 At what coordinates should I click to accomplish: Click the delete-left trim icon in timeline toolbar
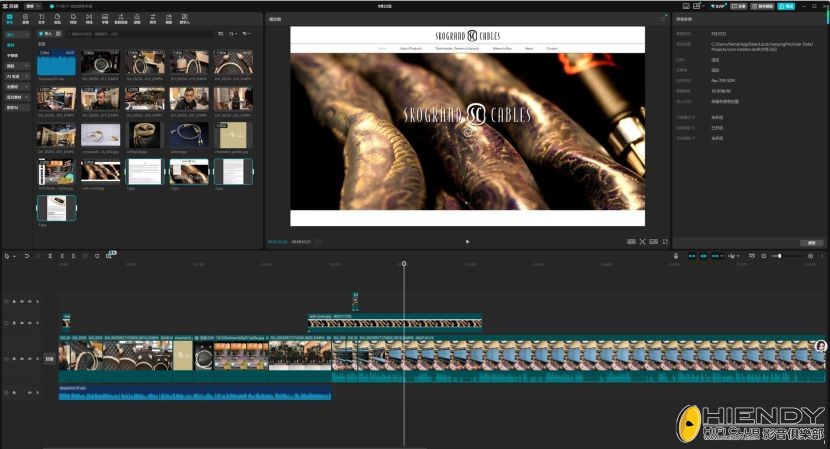coord(62,256)
